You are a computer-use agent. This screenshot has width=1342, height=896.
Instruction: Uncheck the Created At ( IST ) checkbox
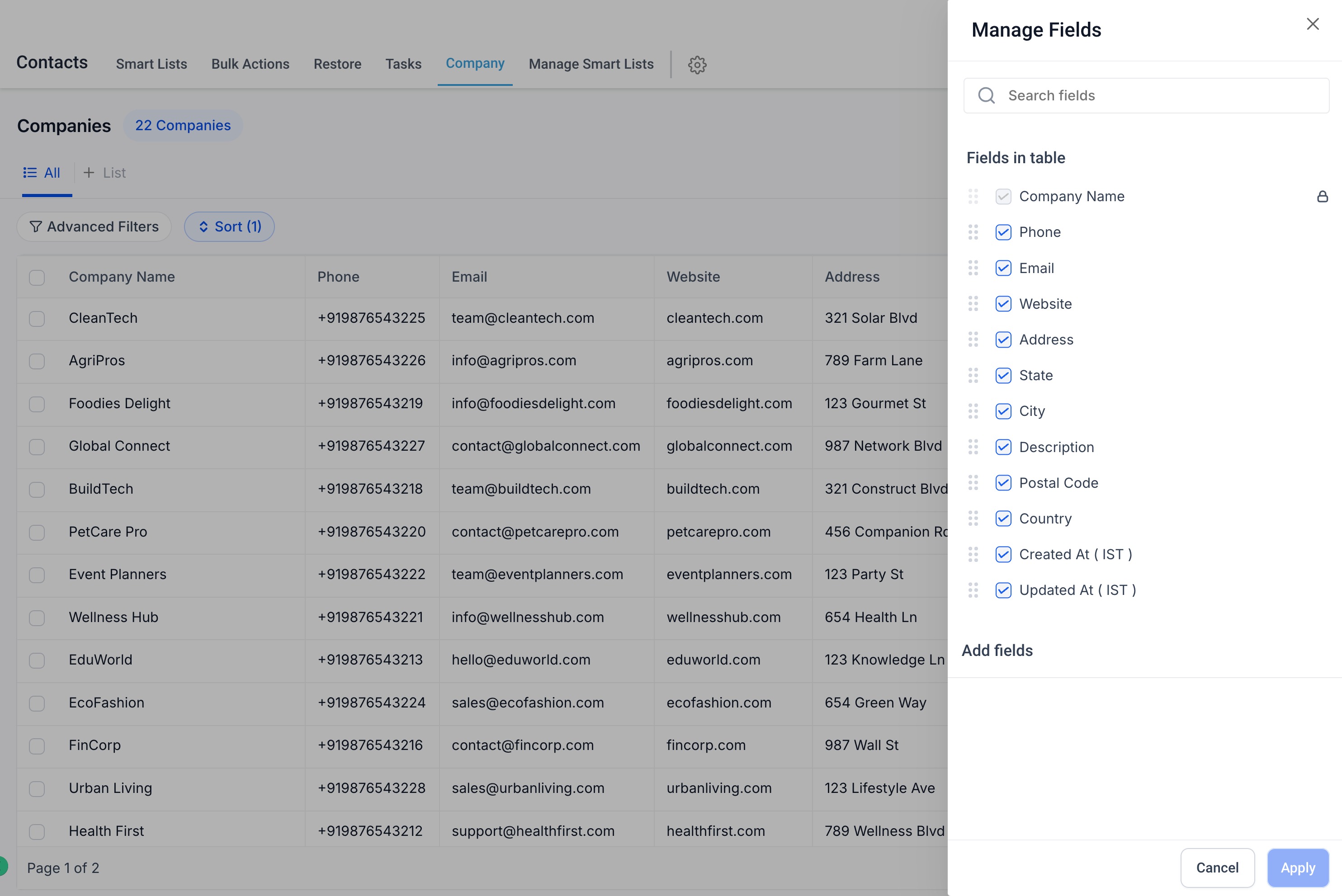(x=1003, y=554)
